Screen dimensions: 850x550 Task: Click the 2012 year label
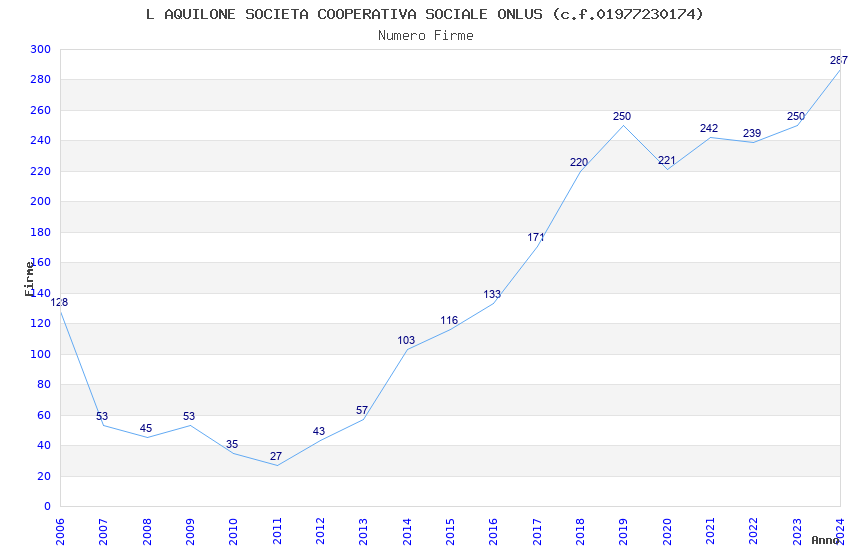pos(320,531)
